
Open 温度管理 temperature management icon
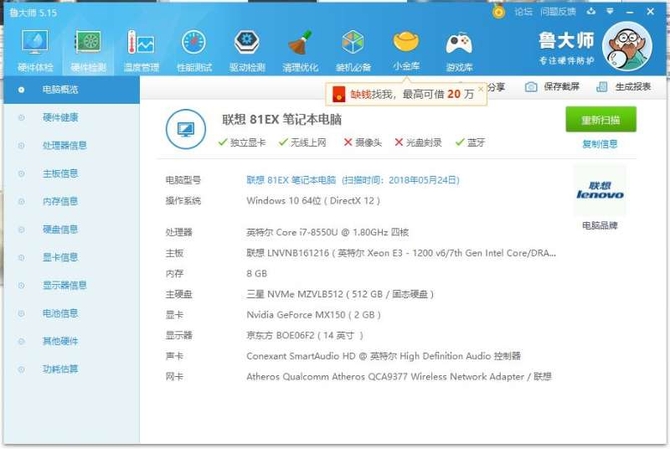141,50
